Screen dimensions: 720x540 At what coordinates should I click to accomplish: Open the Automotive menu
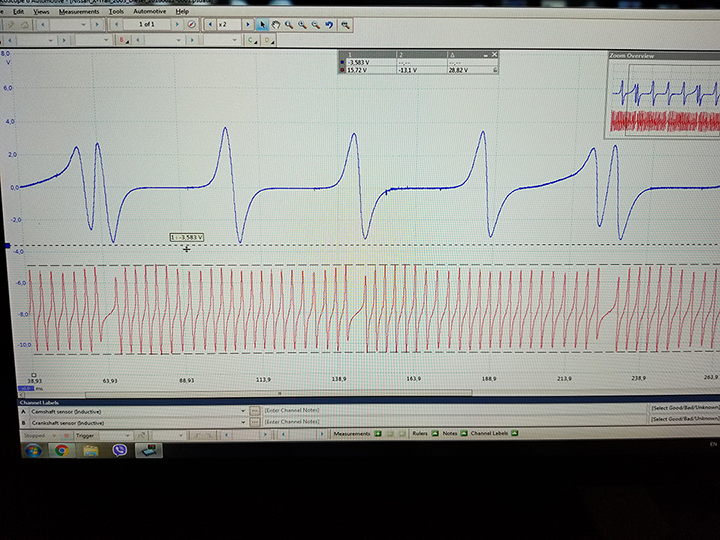click(149, 11)
